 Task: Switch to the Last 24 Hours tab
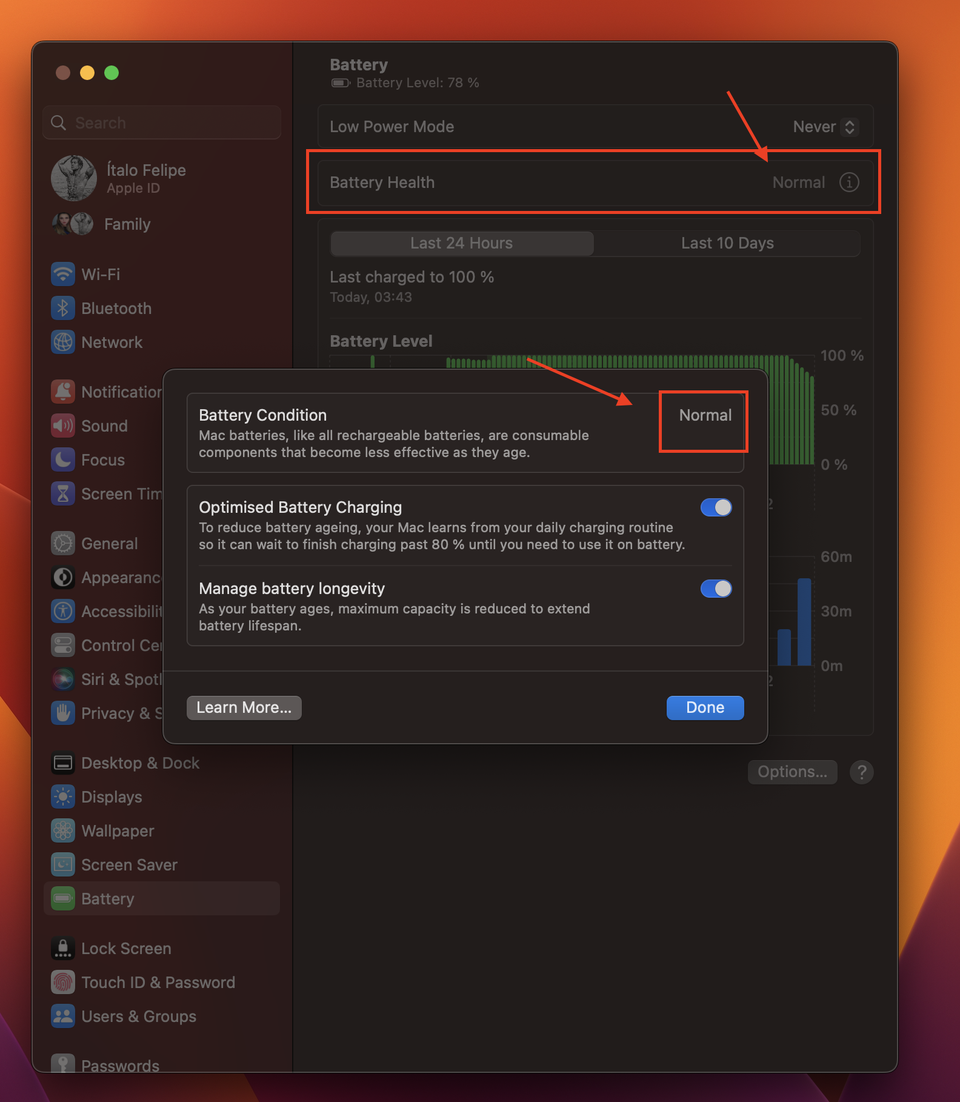tap(462, 243)
